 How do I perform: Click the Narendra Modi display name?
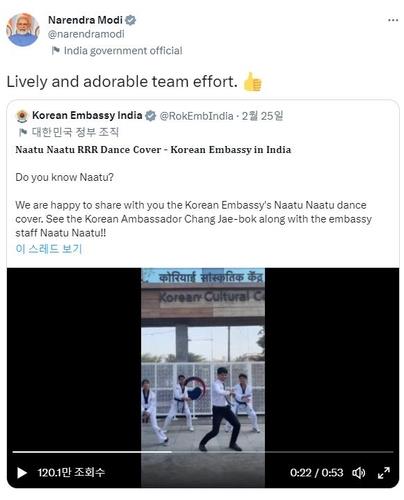85,20
